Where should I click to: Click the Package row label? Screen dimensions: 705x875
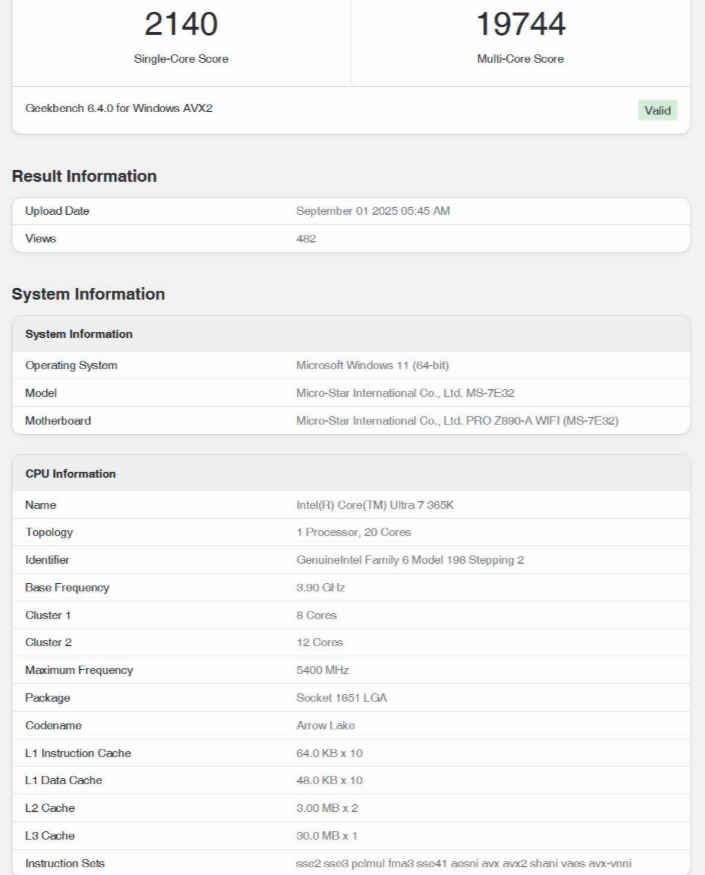tap(47, 698)
